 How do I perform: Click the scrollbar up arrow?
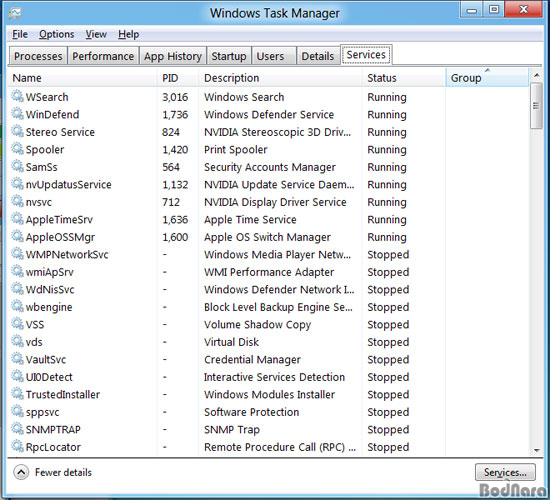click(536, 75)
